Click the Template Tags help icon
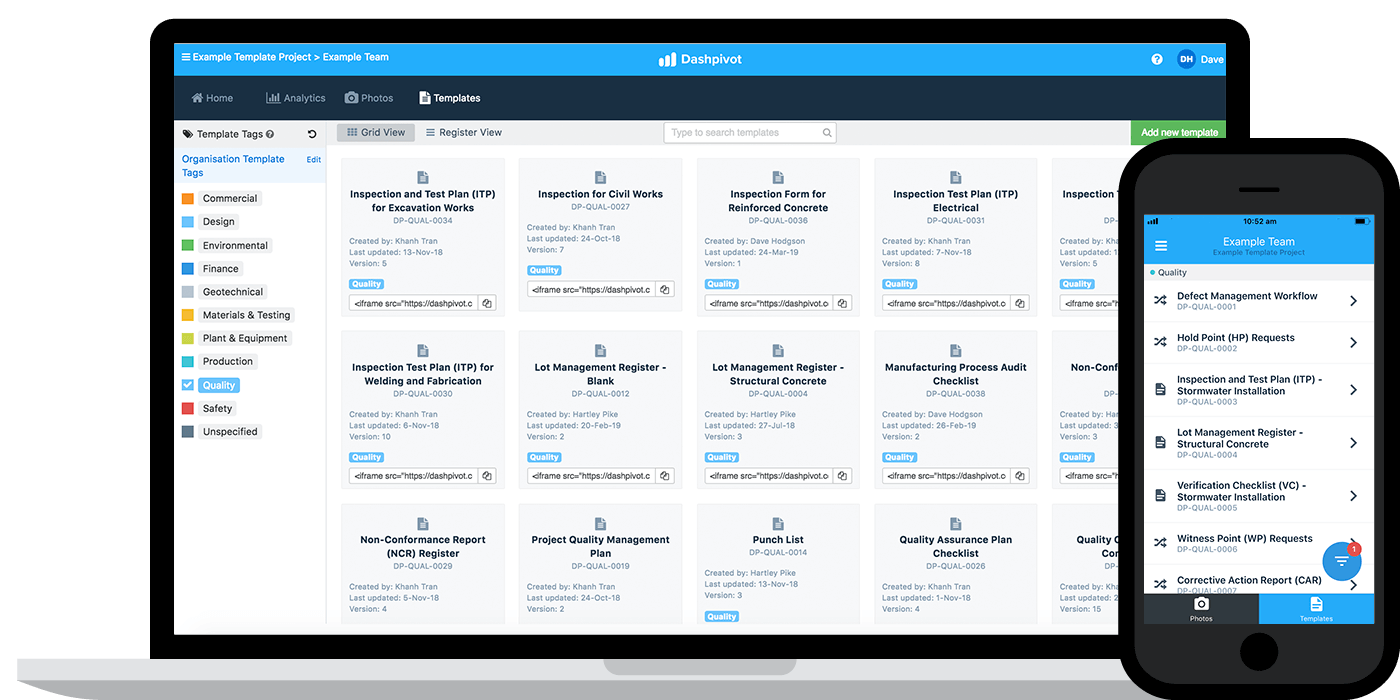The height and width of the screenshot is (700, 1400). pos(270,134)
